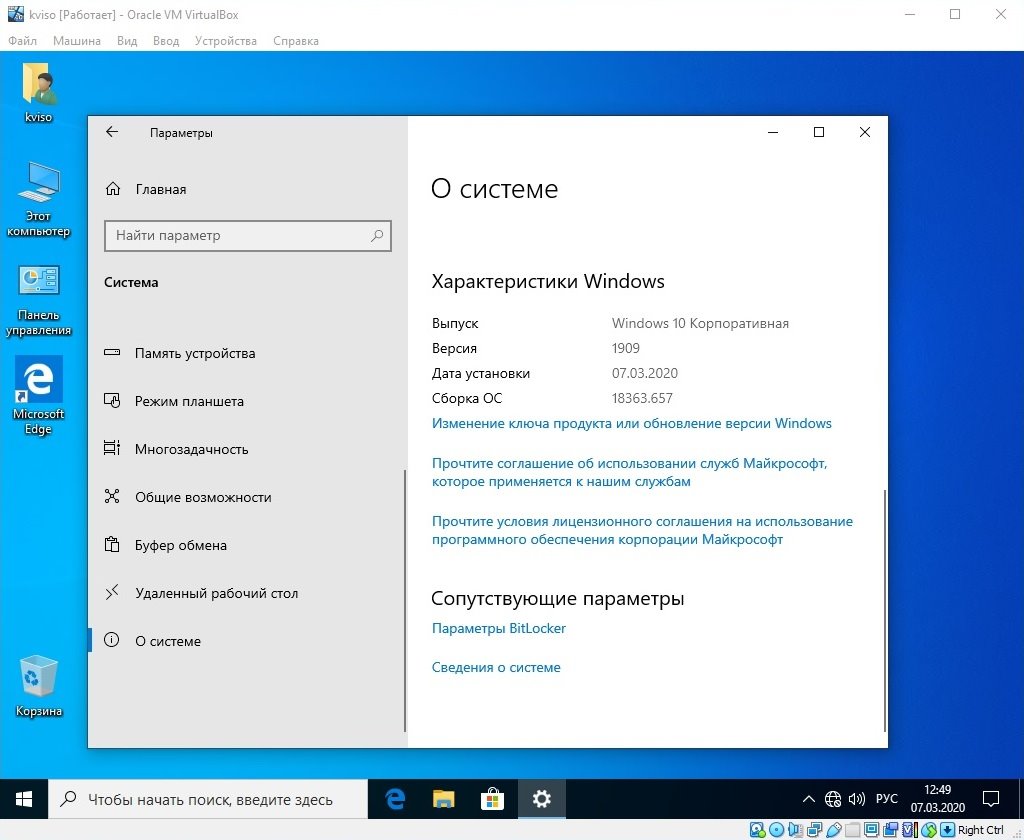Open the Файл menu in VirtualBox
This screenshot has height=840, width=1024.
[x=22, y=40]
